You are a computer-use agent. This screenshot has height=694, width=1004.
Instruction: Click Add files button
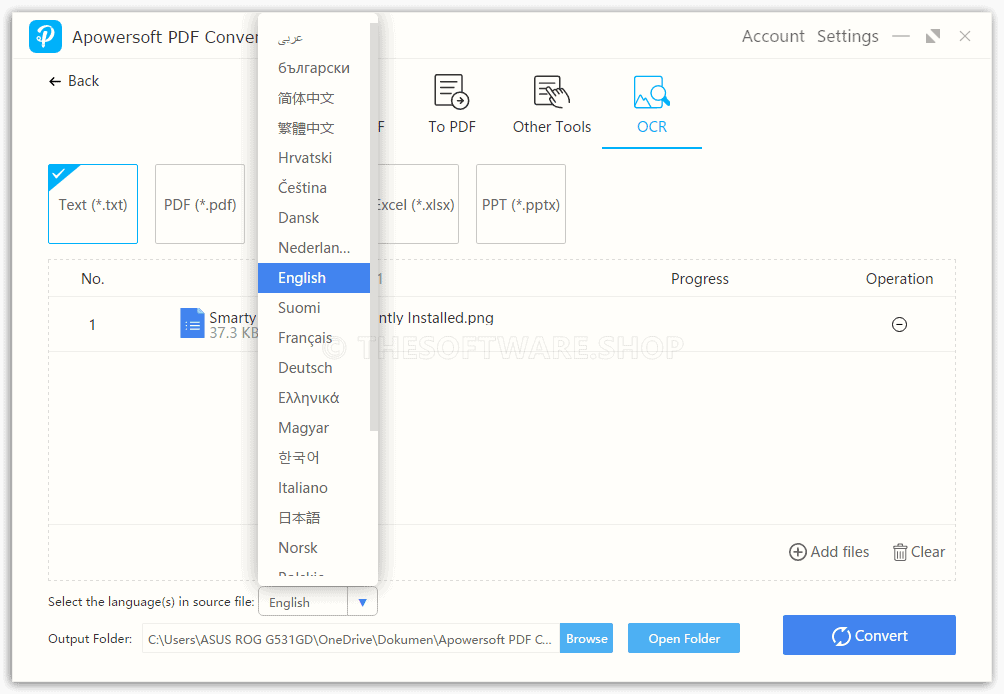(x=829, y=552)
